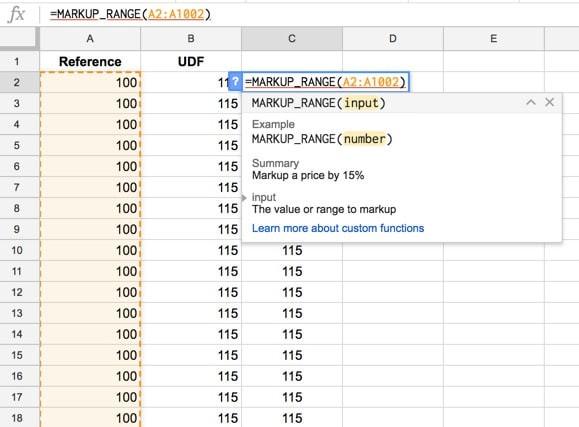579x427 pixels.
Task: Expand the input parameter arrow in tooltip
Action: pos(244,198)
